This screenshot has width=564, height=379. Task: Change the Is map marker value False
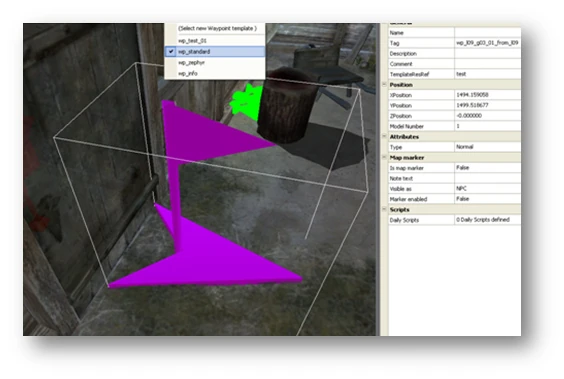[x=487, y=168]
